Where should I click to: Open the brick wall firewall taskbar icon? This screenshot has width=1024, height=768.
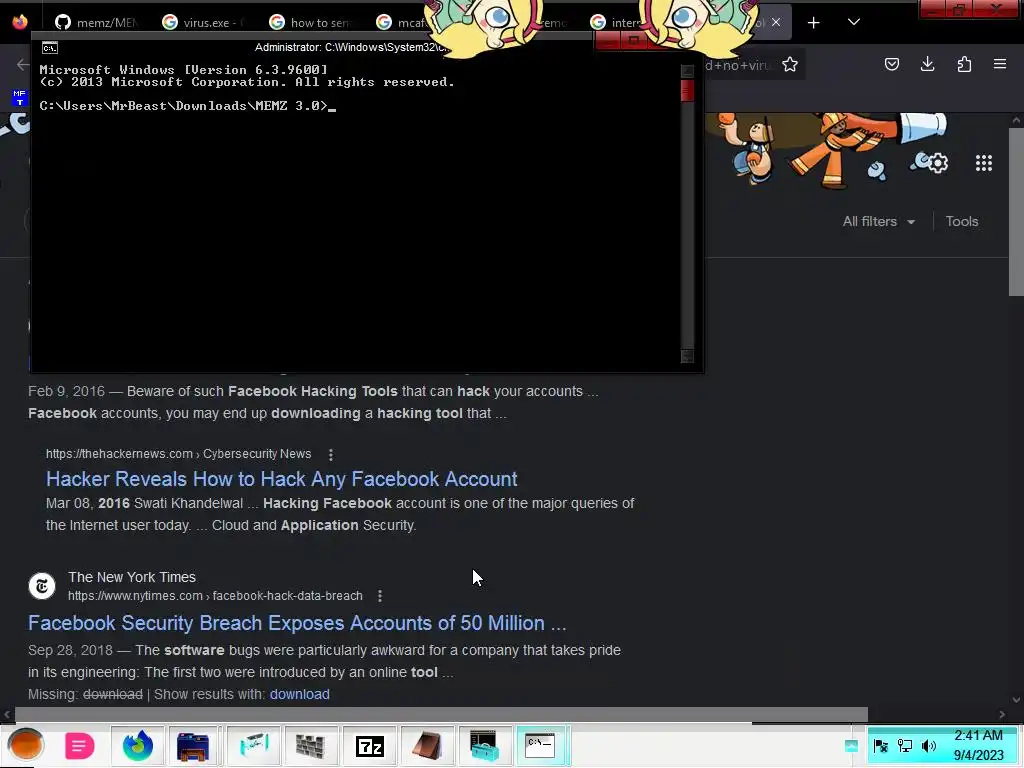pos(311,745)
